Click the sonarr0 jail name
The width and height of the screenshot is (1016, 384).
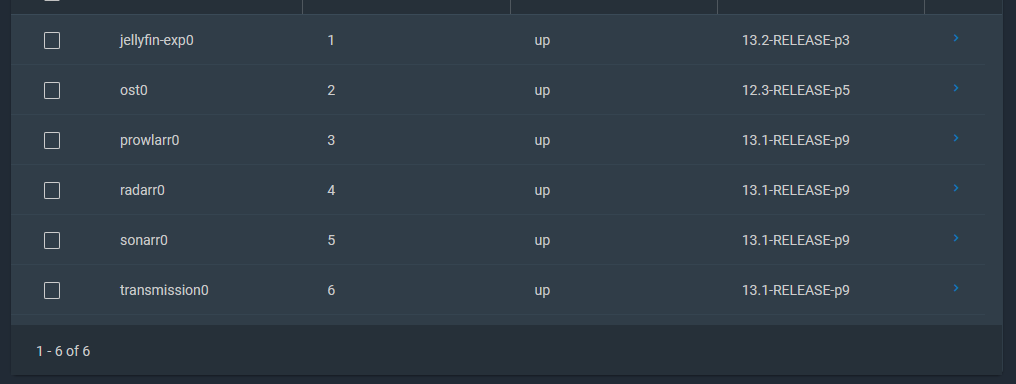click(144, 240)
